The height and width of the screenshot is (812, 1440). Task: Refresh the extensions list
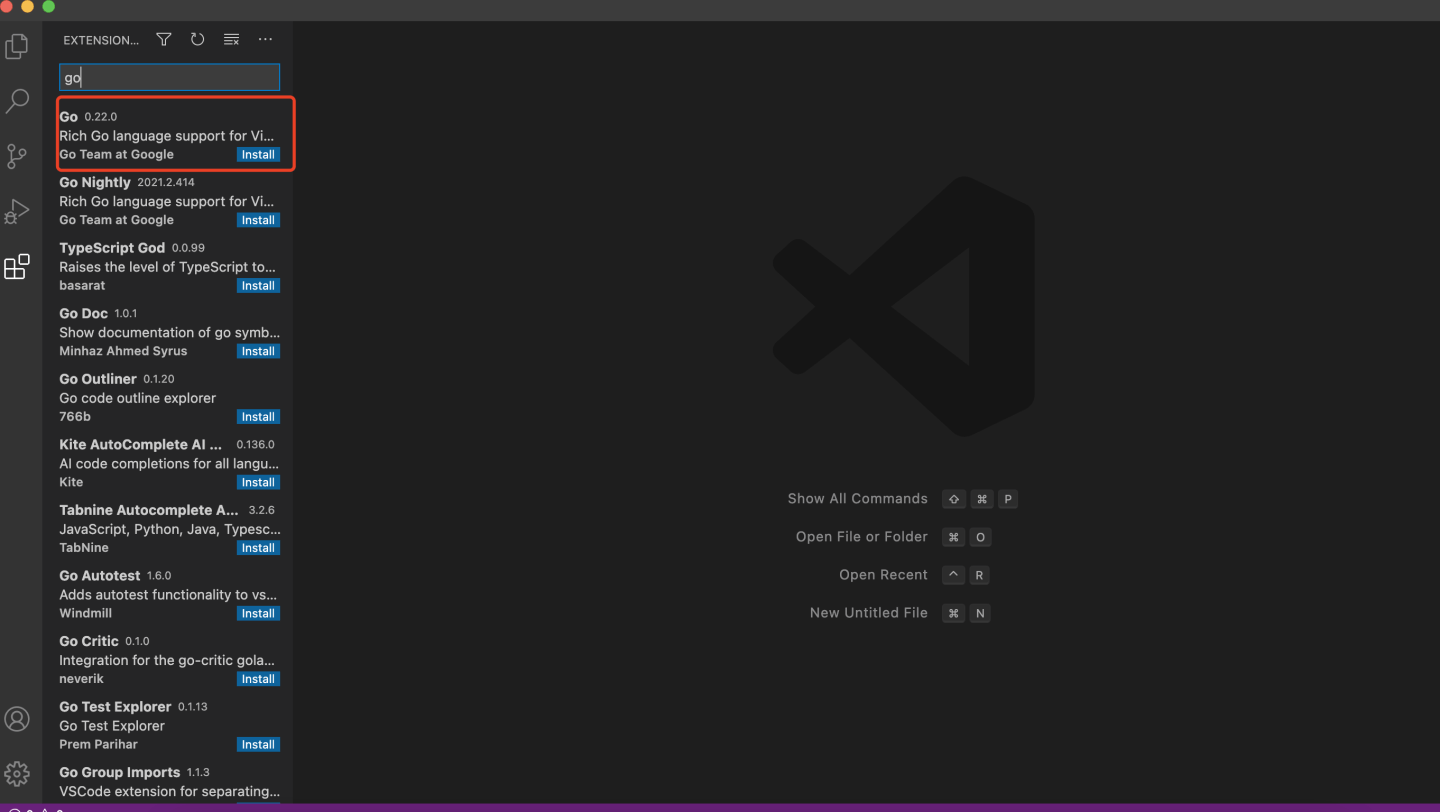pos(198,40)
